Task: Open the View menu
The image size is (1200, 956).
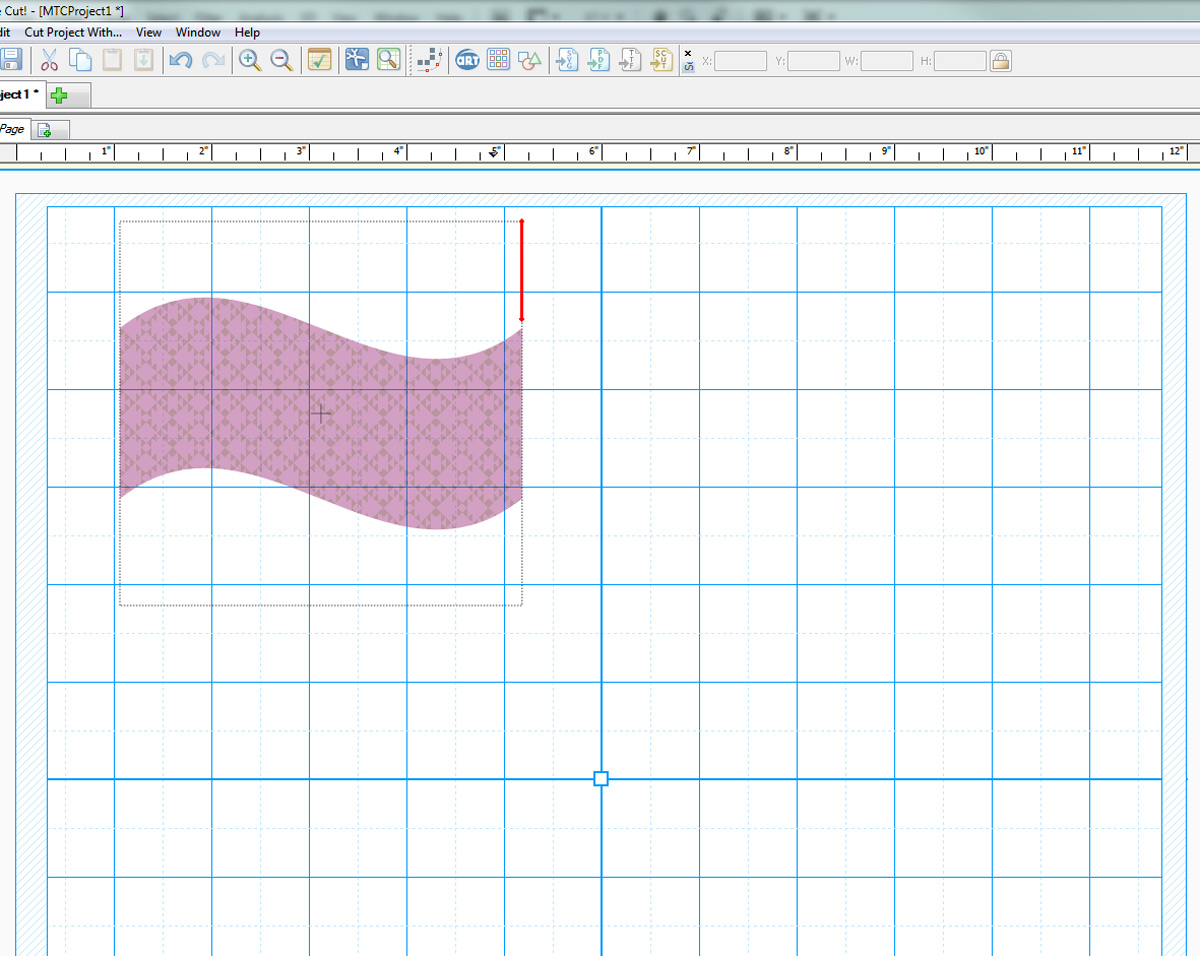Action: pos(149,33)
